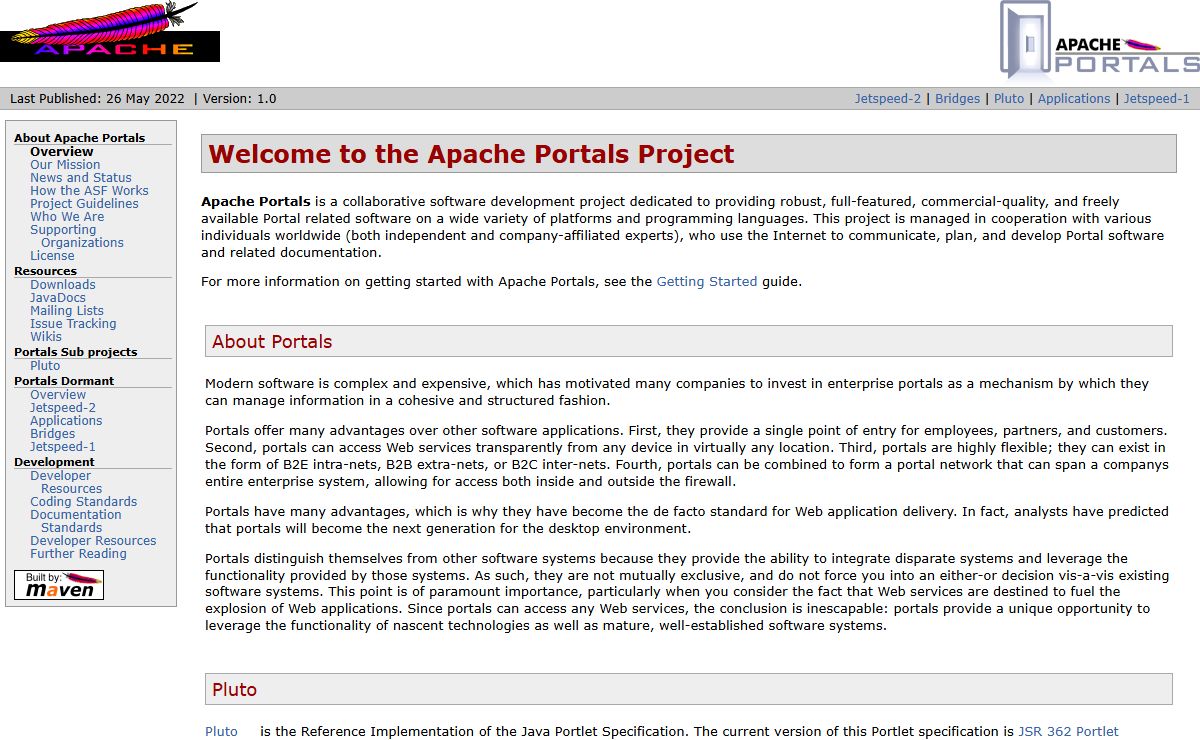Go to Mailing Lists
Image resolution: width=1200 pixels, height=740 pixels.
(67, 311)
